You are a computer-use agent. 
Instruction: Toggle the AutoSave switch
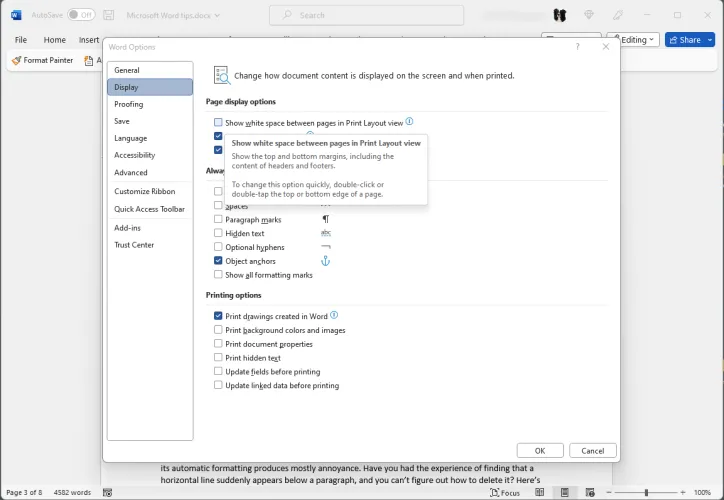81,15
